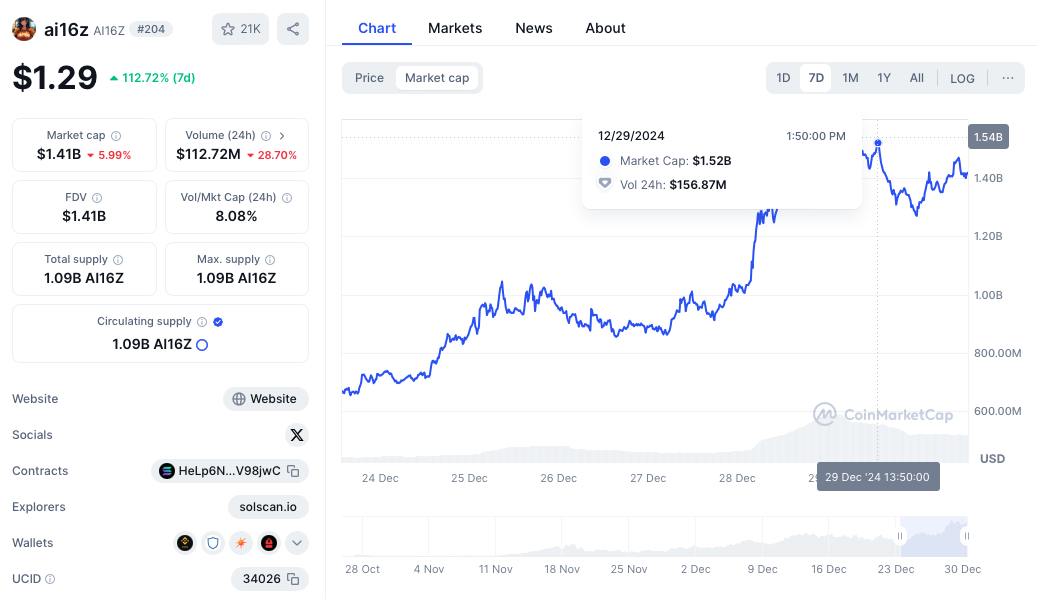Click the UCID info icon

pos(50,579)
